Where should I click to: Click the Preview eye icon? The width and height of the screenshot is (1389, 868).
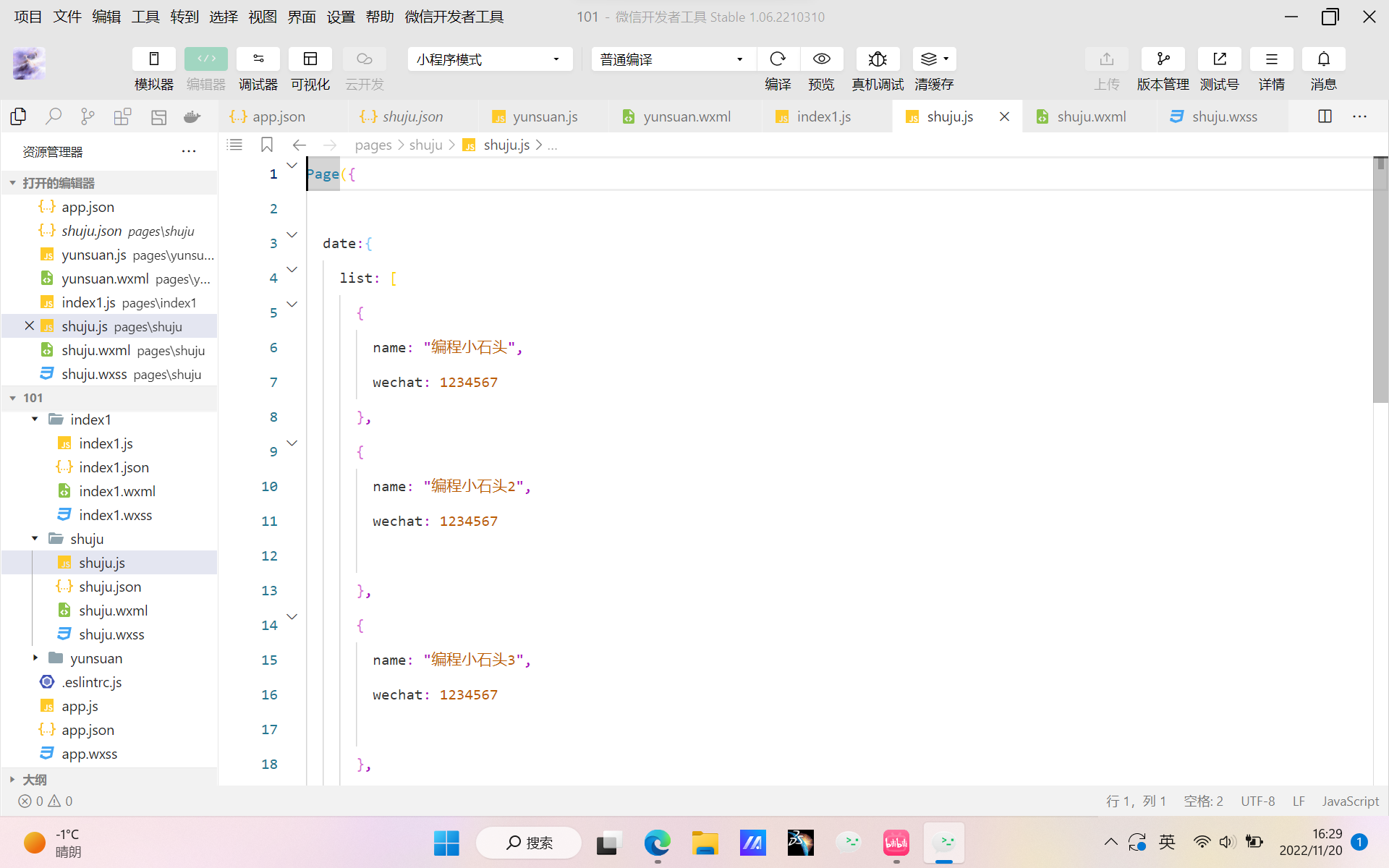click(x=821, y=59)
